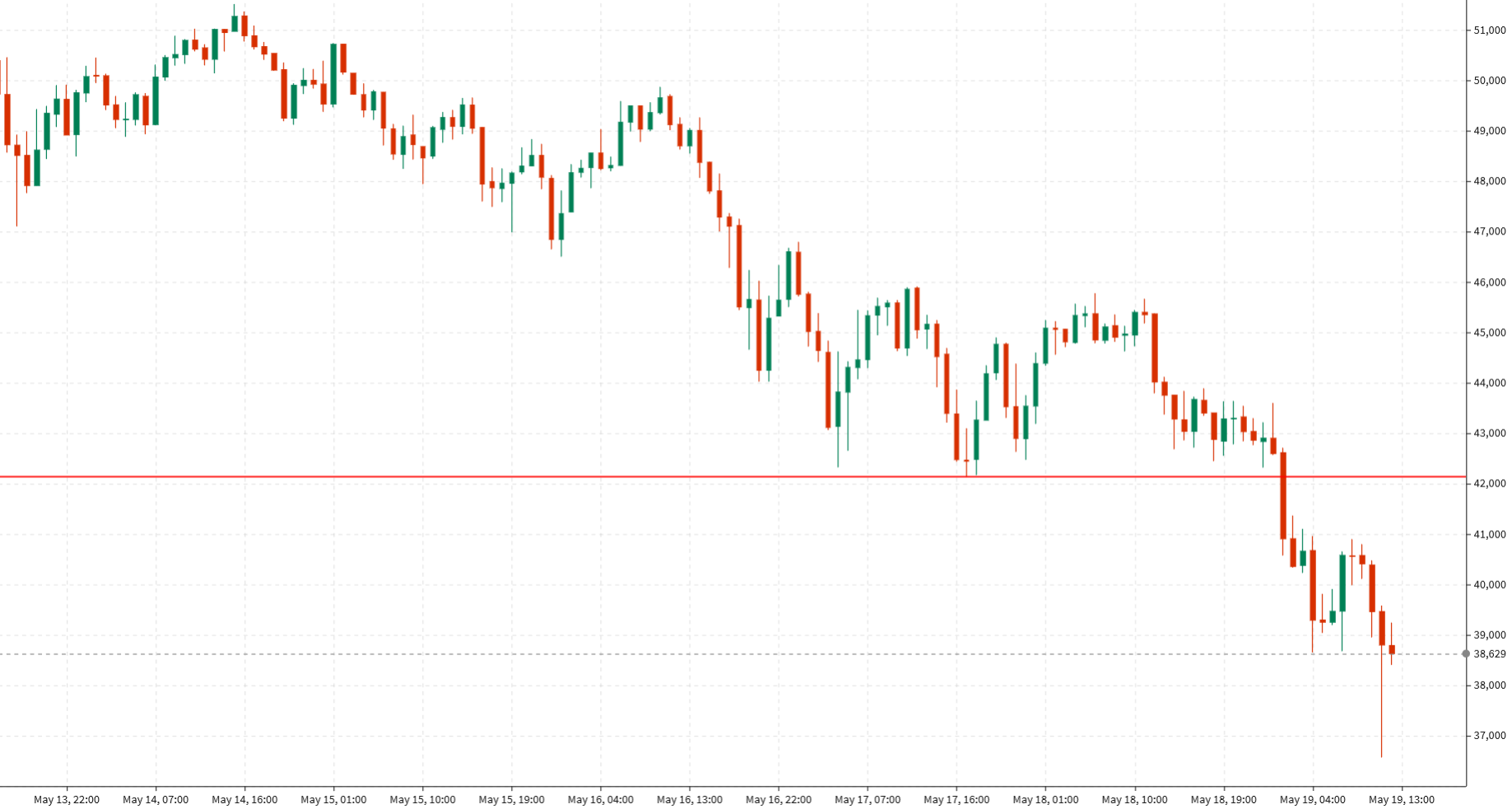
Task: Select the May 17, 07:00 time label
Action: tap(868, 800)
